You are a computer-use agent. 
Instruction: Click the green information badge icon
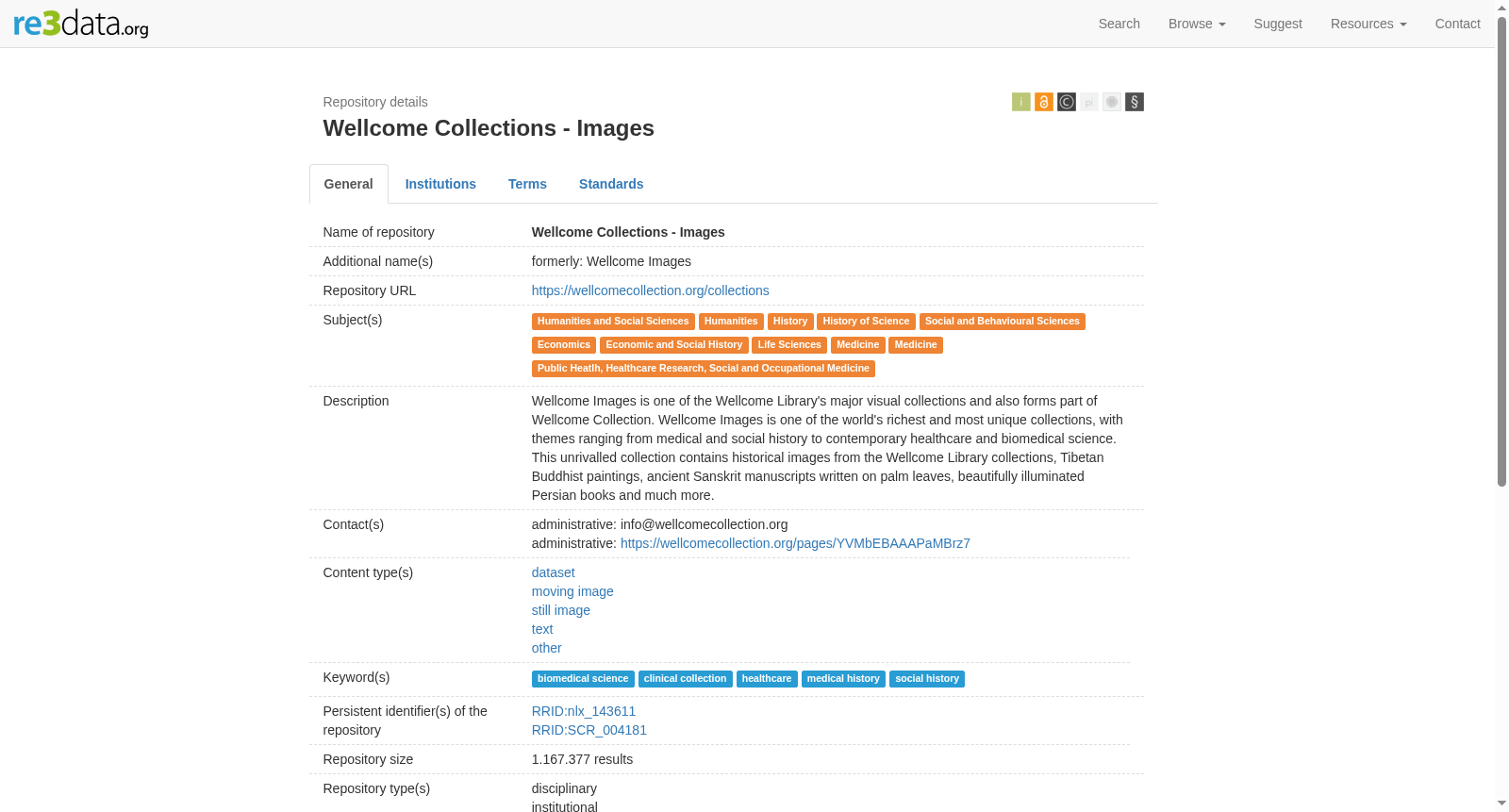[x=1021, y=102]
